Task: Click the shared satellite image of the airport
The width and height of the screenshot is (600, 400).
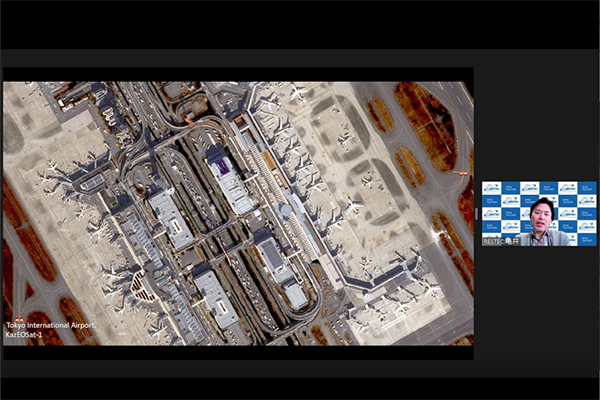Action: point(238,213)
